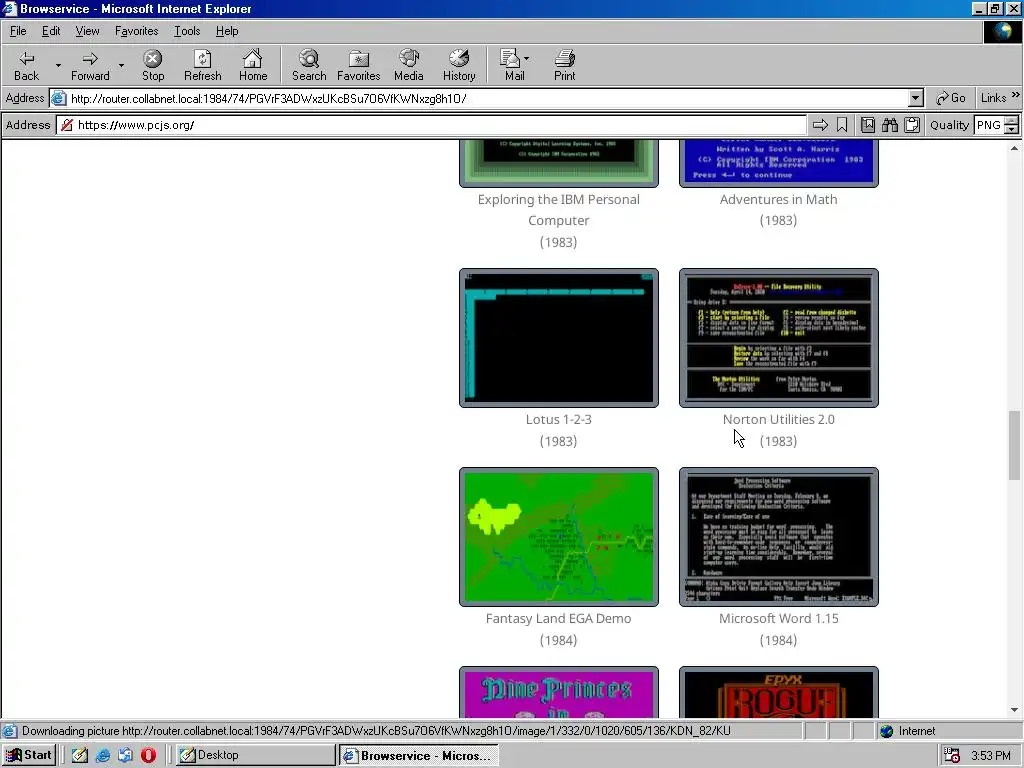Screen dimensions: 1024x768
Task: Click the Lotus 1-2-3 screenshot thumbnail
Action: (x=559, y=338)
